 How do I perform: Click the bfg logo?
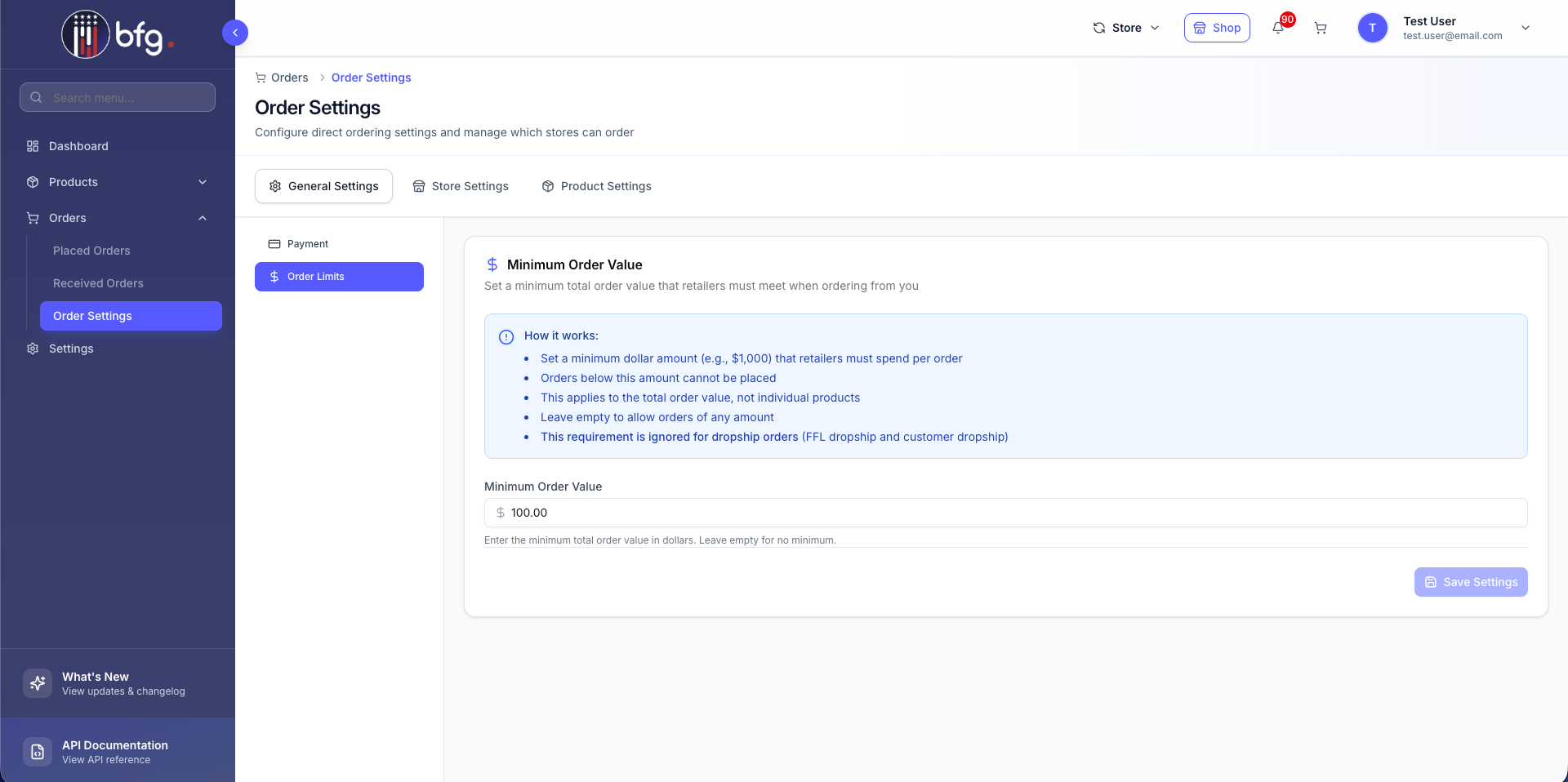click(x=118, y=35)
